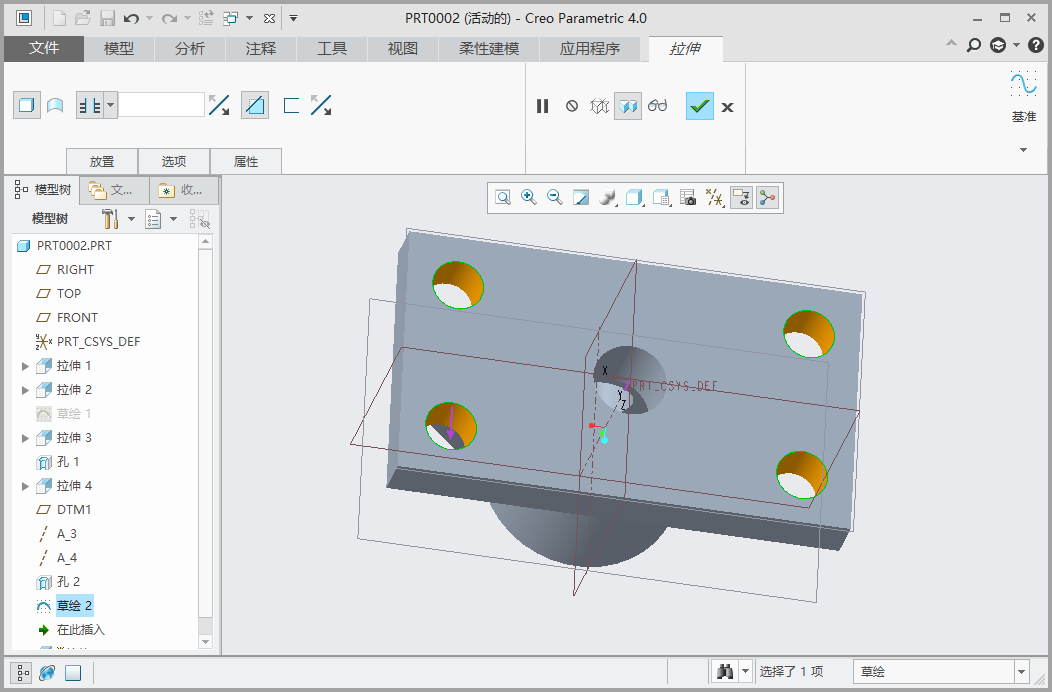Cancel the extrude with the X icon
The height and width of the screenshot is (692, 1052).
point(727,107)
